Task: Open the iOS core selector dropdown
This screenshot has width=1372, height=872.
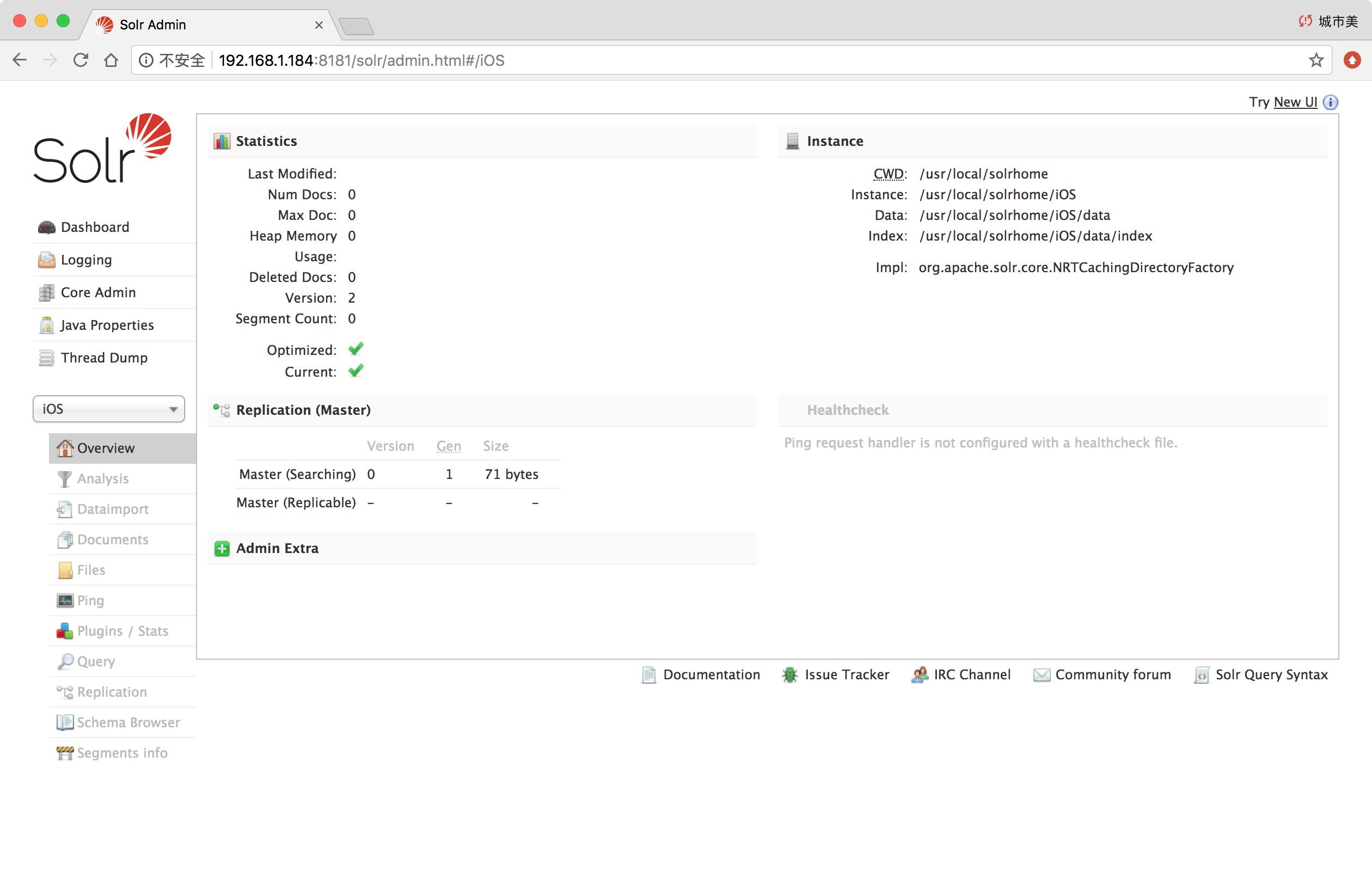Action: tap(109, 409)
